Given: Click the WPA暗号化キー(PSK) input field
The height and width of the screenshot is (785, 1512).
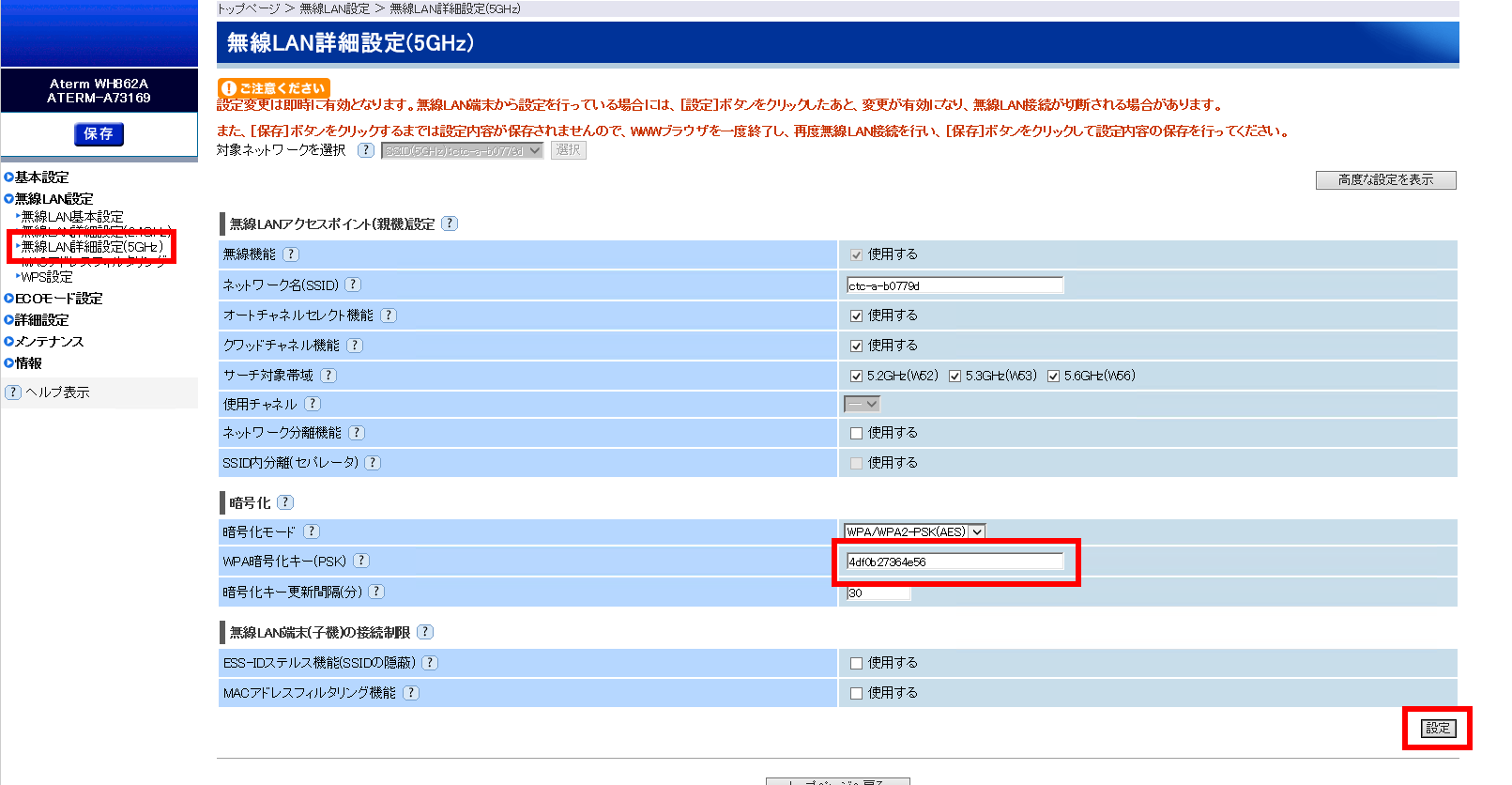Looking at the screenshot, I should 954,562.
